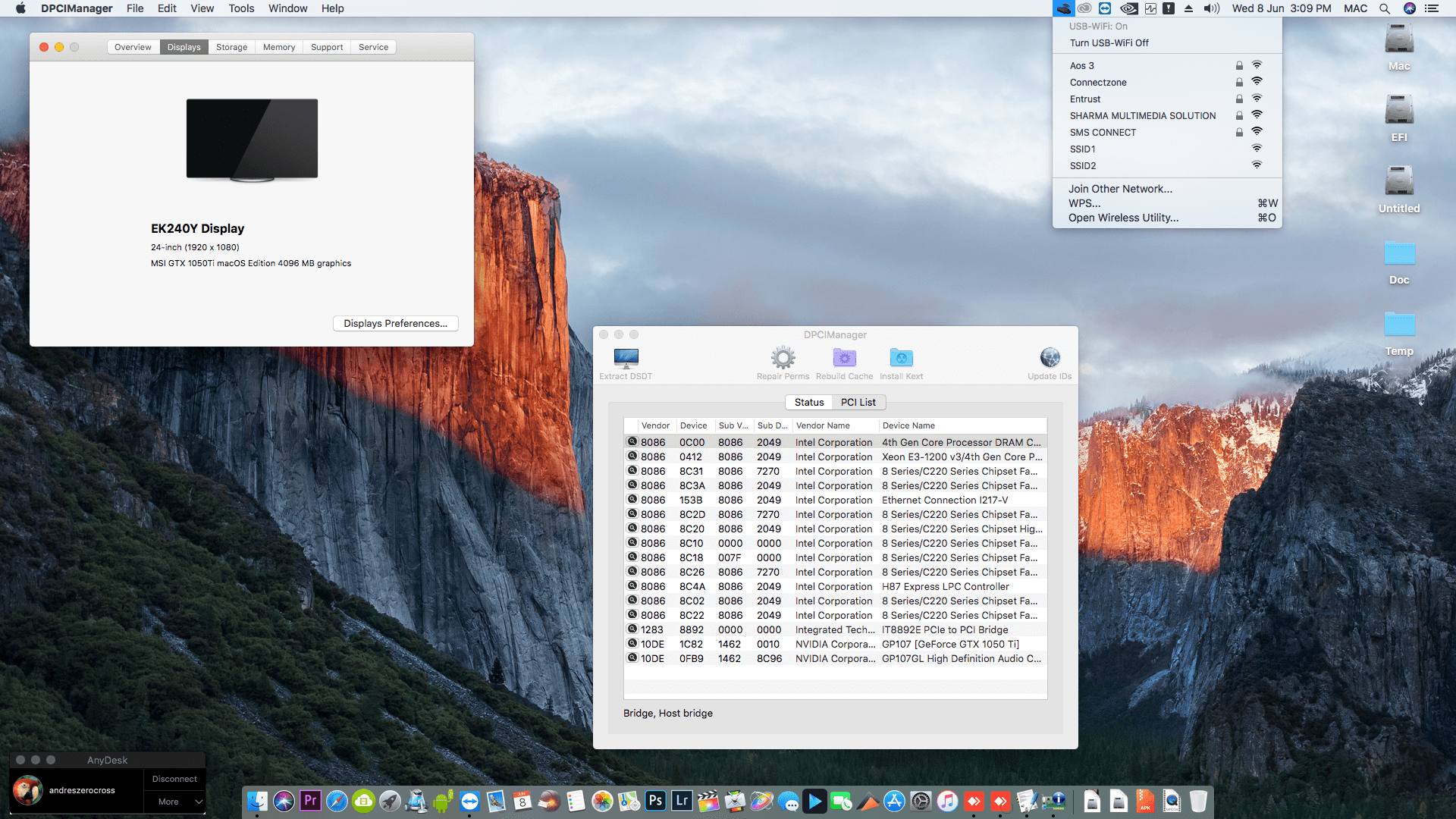Select the PCI List segment

(858, 403)
